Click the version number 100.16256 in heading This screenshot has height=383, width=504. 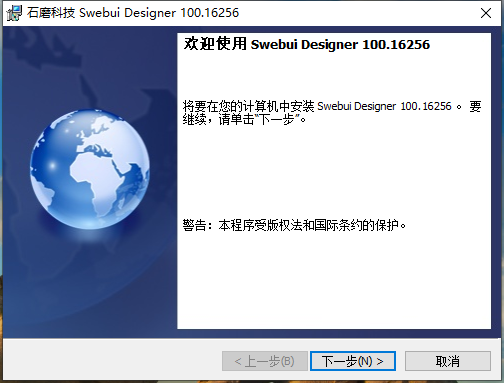pos(396,45)
